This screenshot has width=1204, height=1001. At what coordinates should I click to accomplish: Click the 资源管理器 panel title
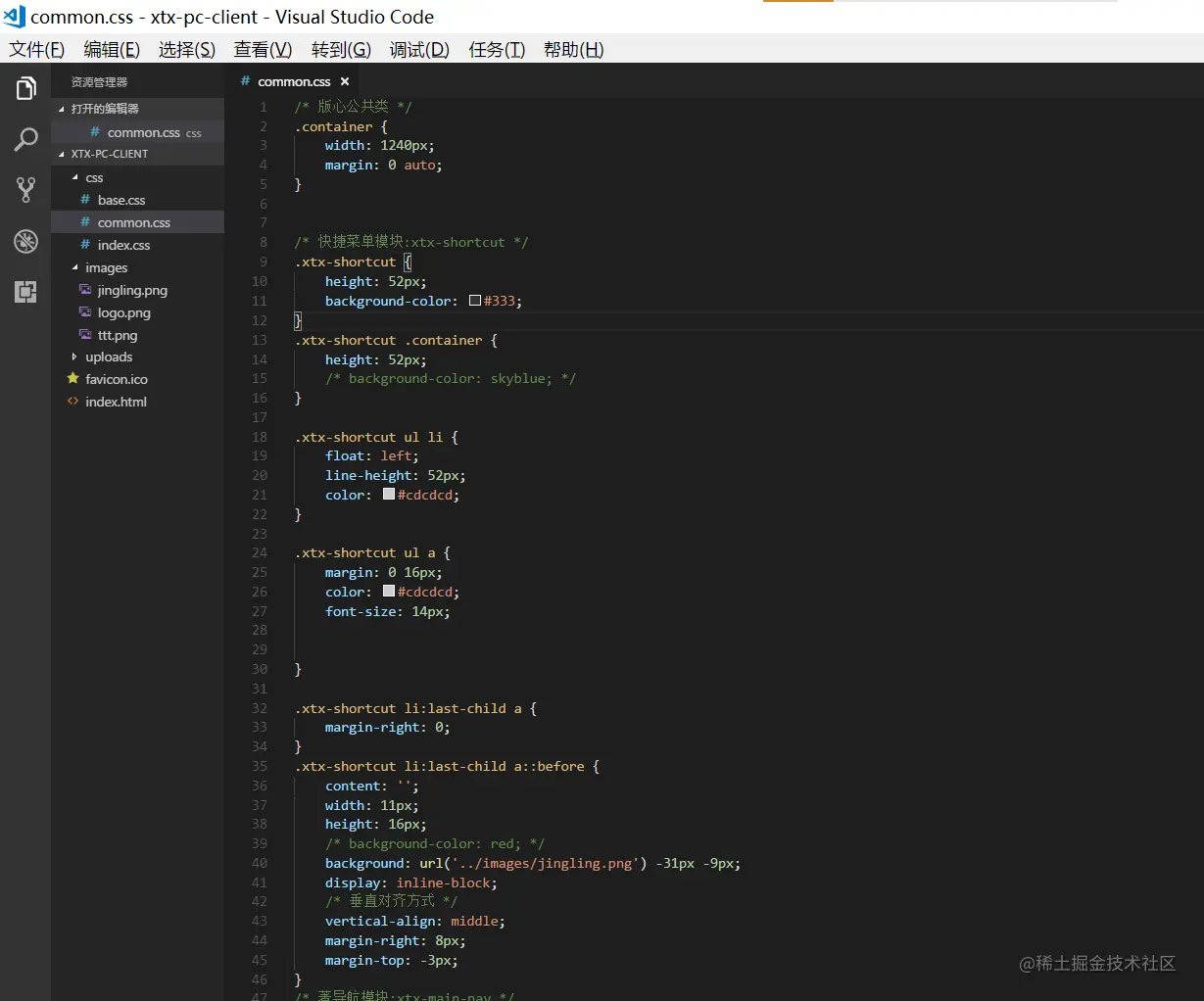[99, 82]
